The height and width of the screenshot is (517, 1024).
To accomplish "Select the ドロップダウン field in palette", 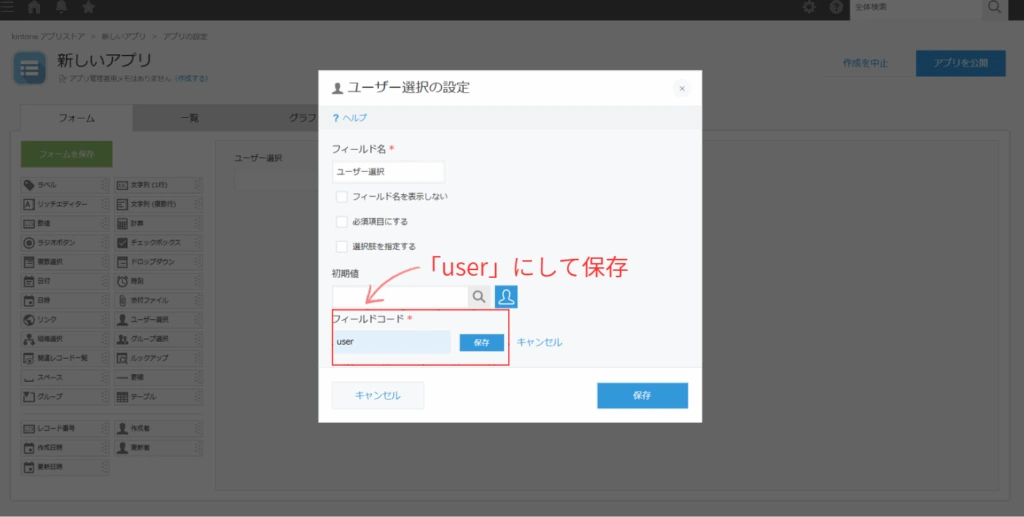I will point(158,262).
